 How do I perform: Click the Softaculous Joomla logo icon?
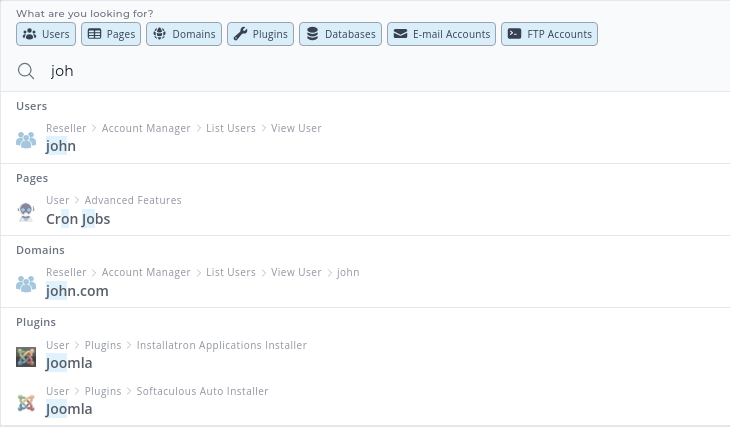[x=26, y=403]
